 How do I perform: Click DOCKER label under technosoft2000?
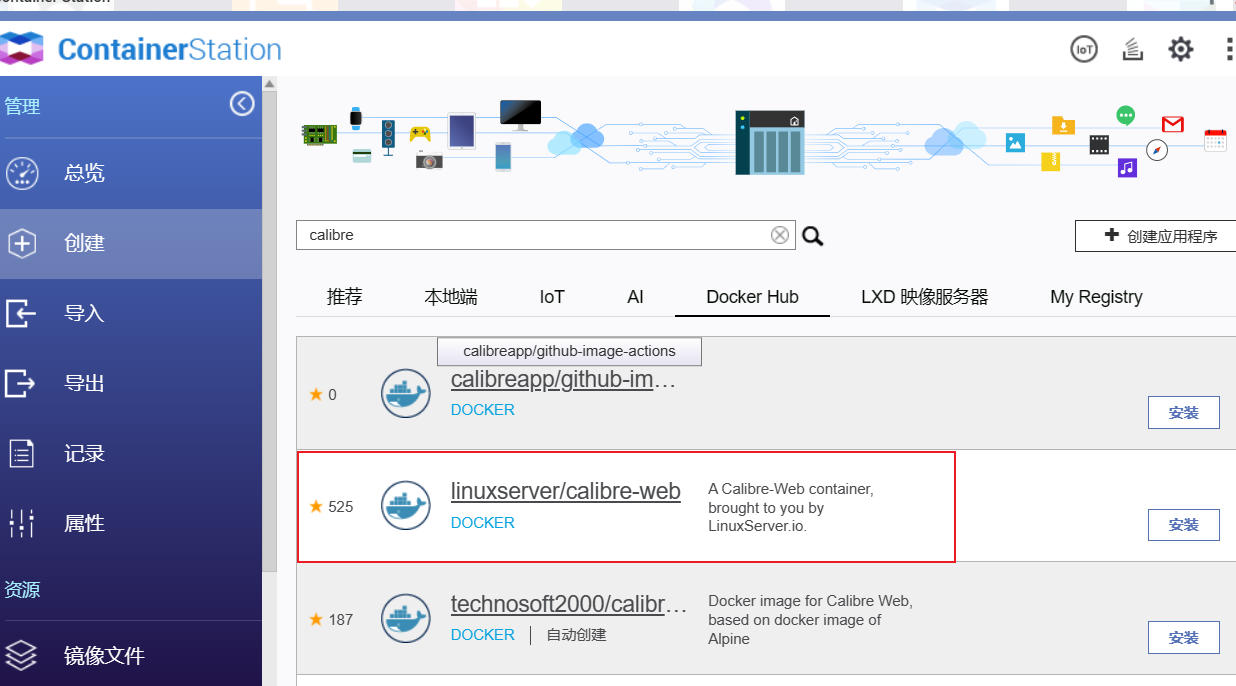tap(483, 635)
